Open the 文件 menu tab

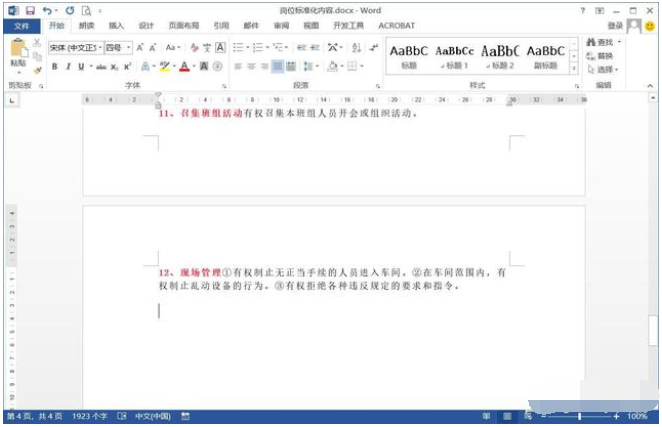21,26
